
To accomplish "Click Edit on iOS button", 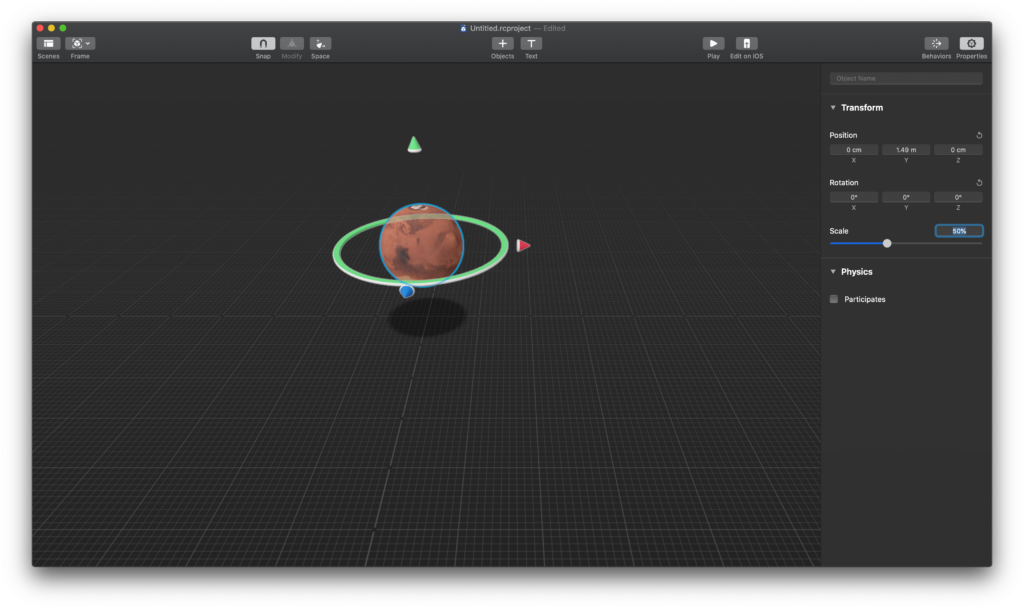I will [746, 44].
